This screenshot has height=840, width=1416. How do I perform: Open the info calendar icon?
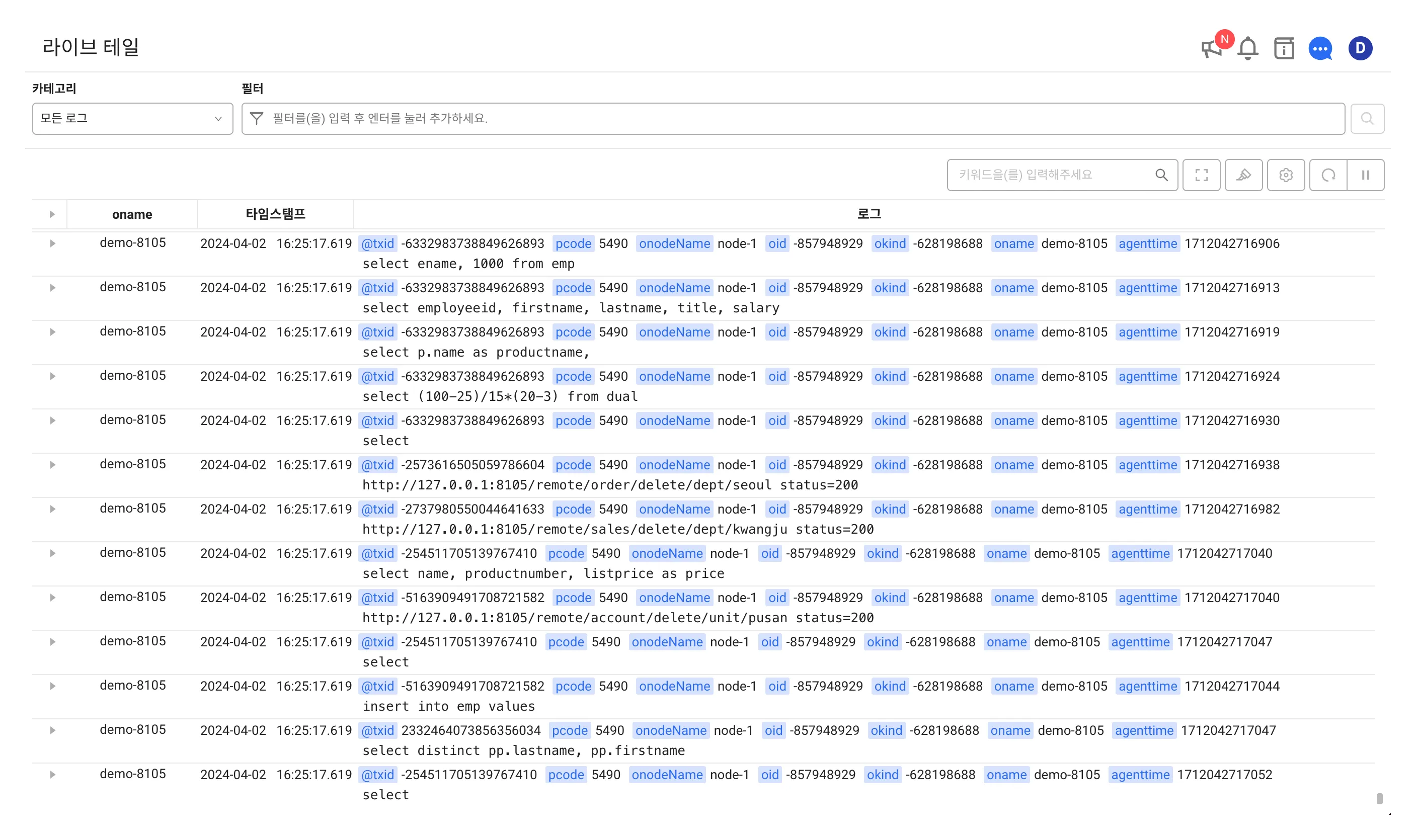click(1284, 49)
